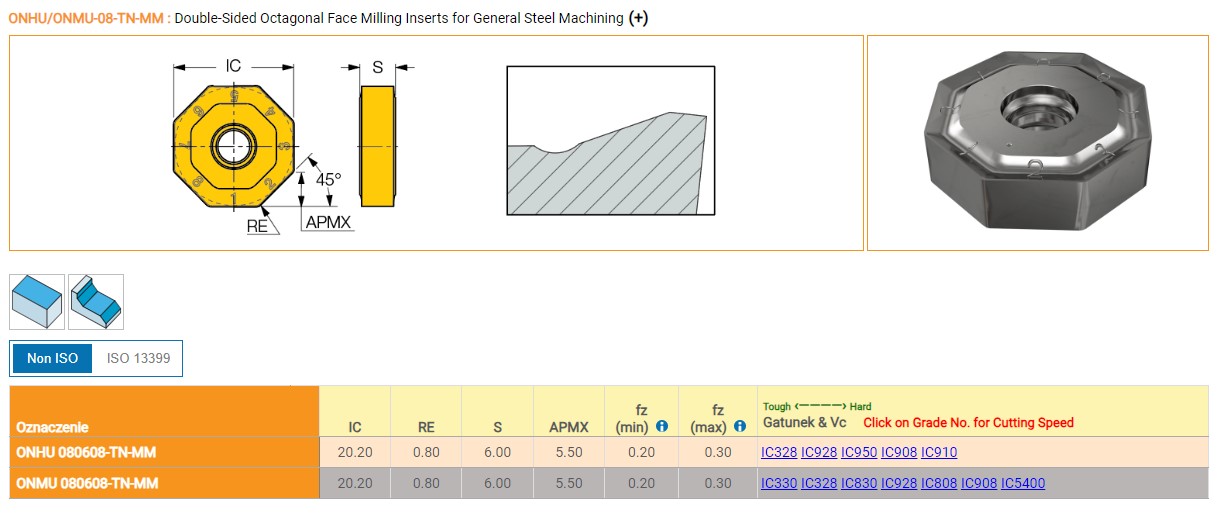Viewport: 1223px width, 518px height.
Task: Click the stepped shoulder milling application icon
Action: (x=96, y=302)
